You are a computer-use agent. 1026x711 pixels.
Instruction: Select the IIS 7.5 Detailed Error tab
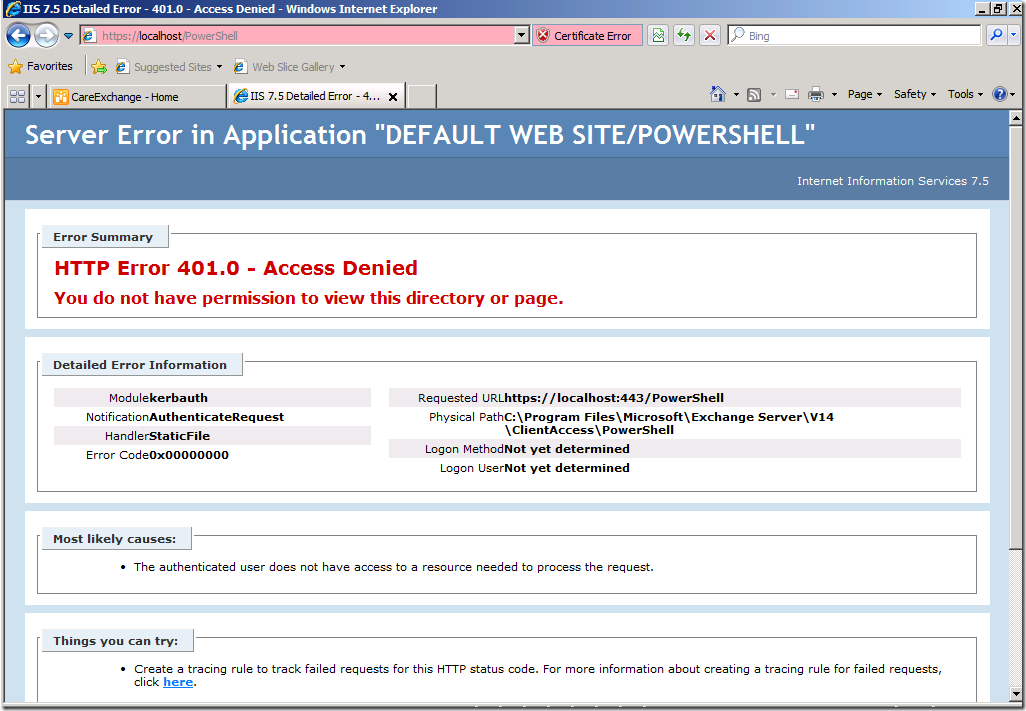click(308, 96)
